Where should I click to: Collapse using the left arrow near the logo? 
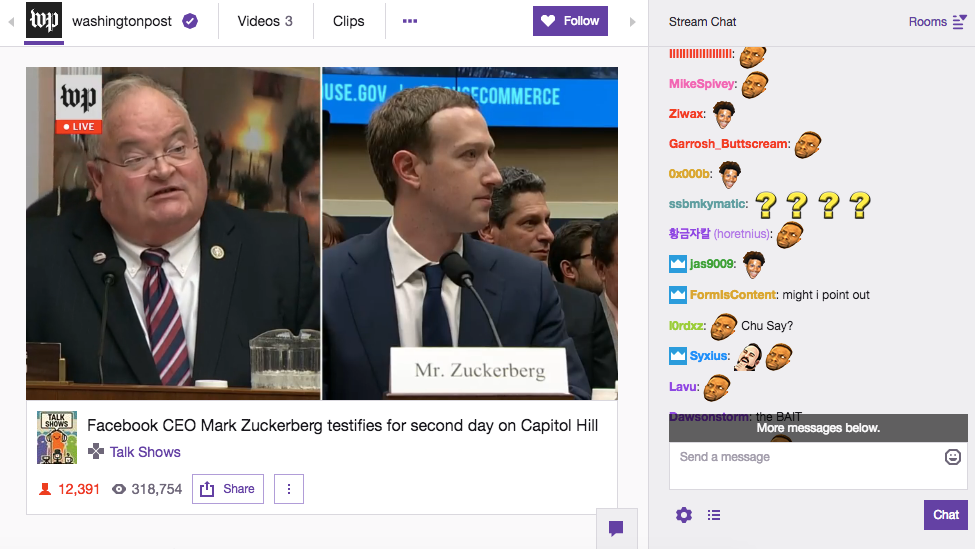11,22
